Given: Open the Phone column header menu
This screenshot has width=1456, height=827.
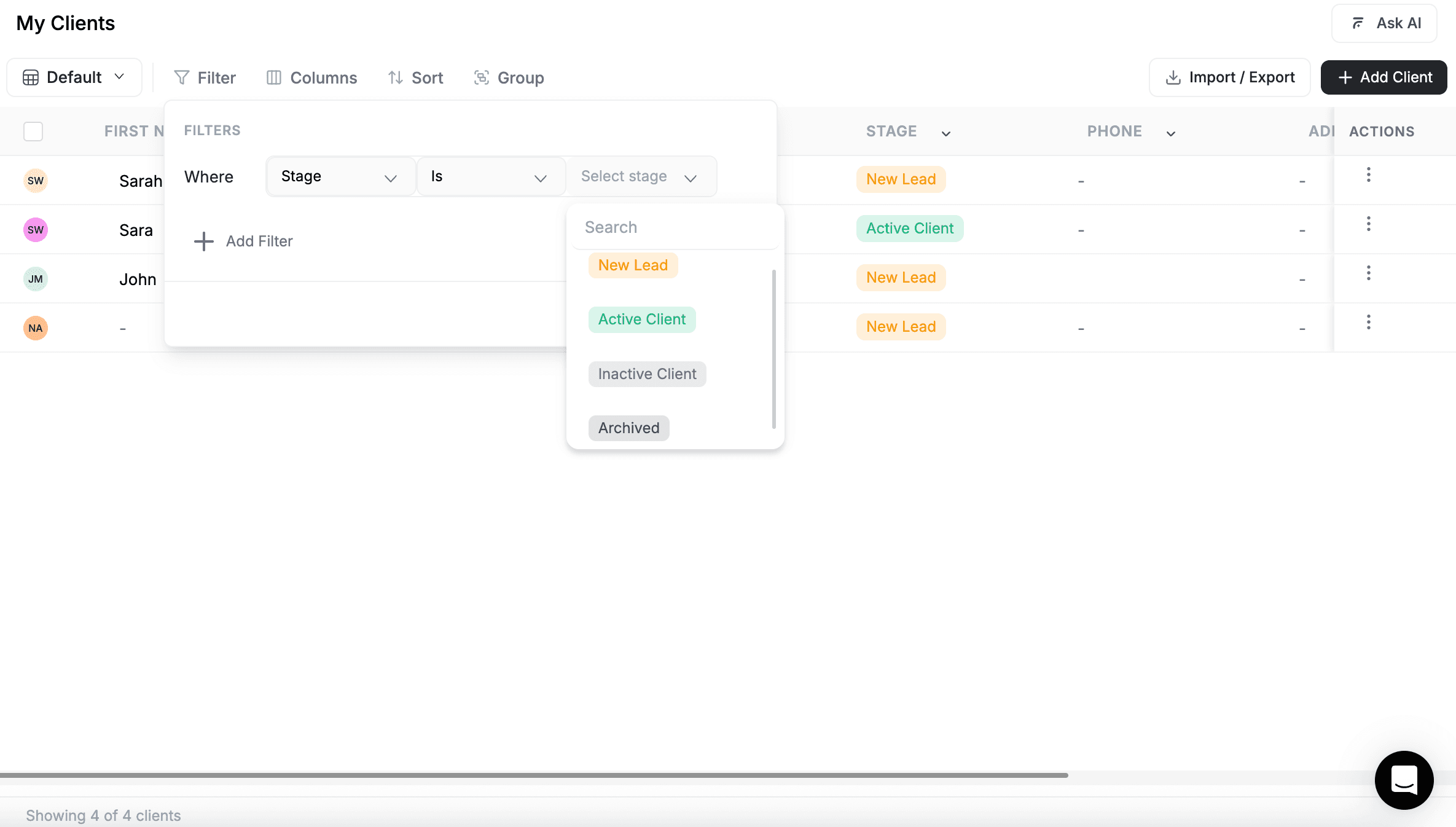Looking at the screenshot, I should [1170, 133].
